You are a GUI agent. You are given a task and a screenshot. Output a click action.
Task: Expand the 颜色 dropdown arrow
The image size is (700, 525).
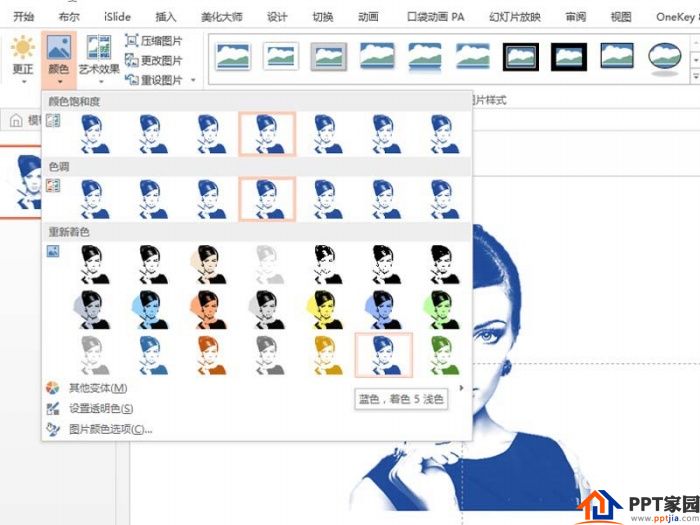click(59, 82)
